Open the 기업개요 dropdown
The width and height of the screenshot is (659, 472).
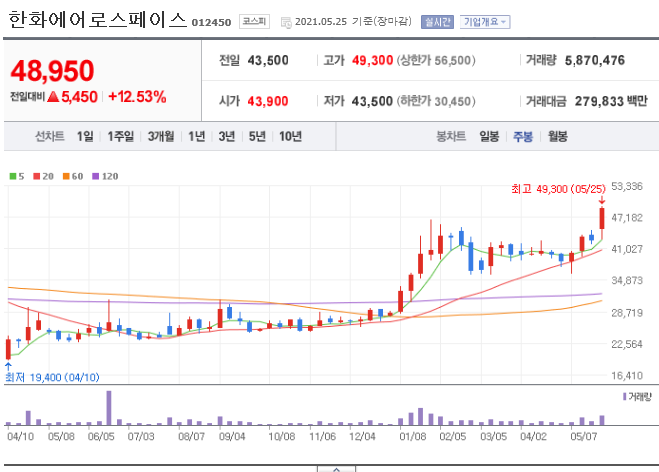[x=485, y=22]
